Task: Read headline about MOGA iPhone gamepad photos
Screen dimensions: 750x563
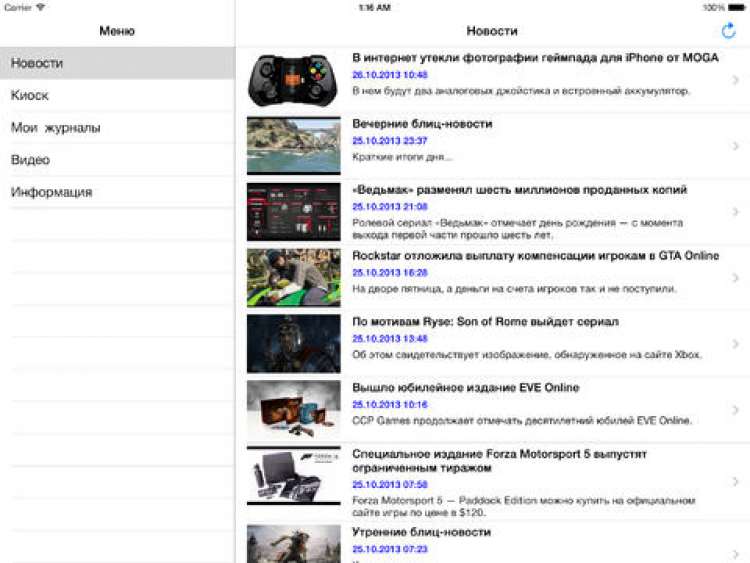Action: click(535, 58)
